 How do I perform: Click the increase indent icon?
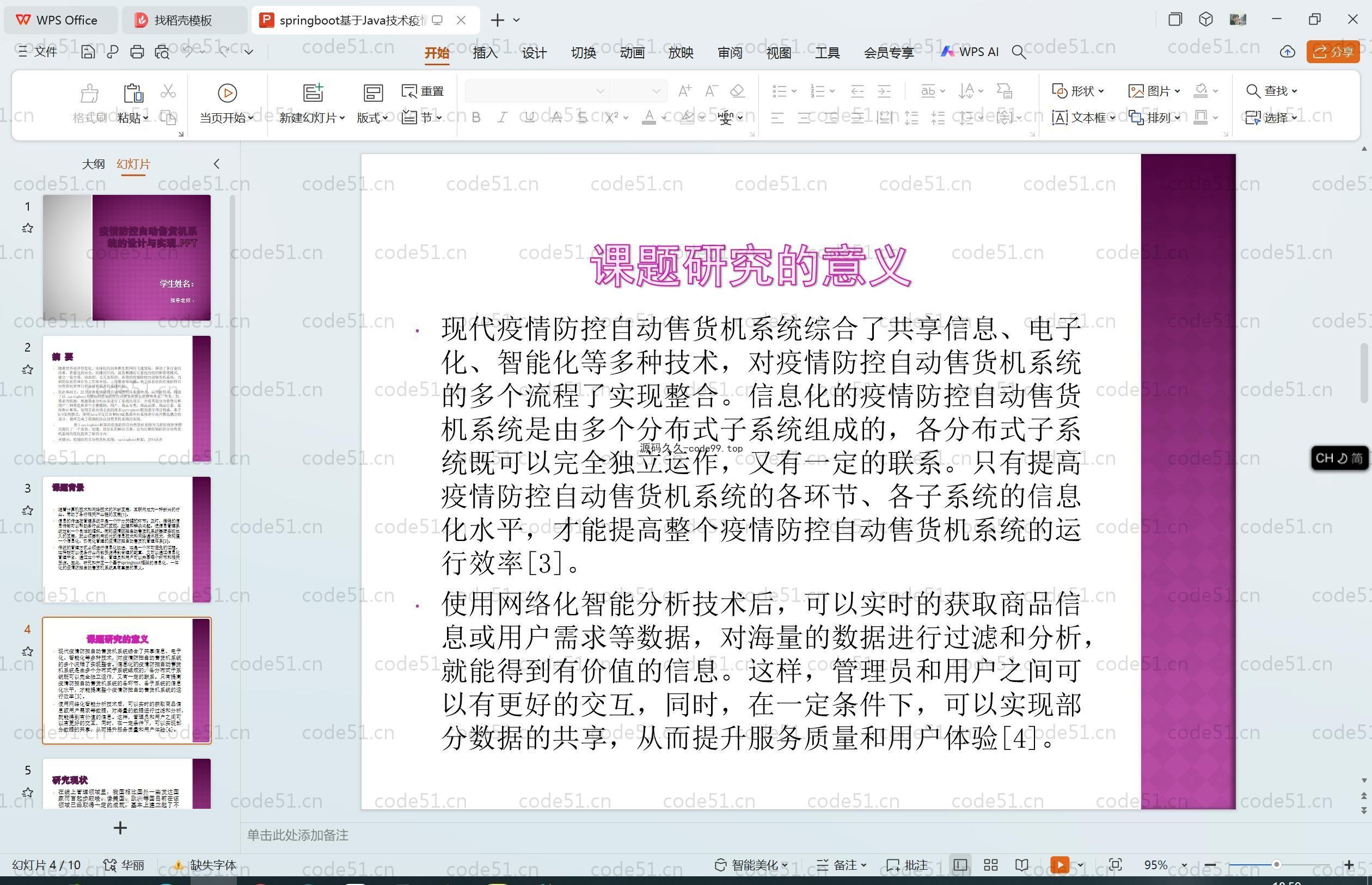tap(884, 91)
